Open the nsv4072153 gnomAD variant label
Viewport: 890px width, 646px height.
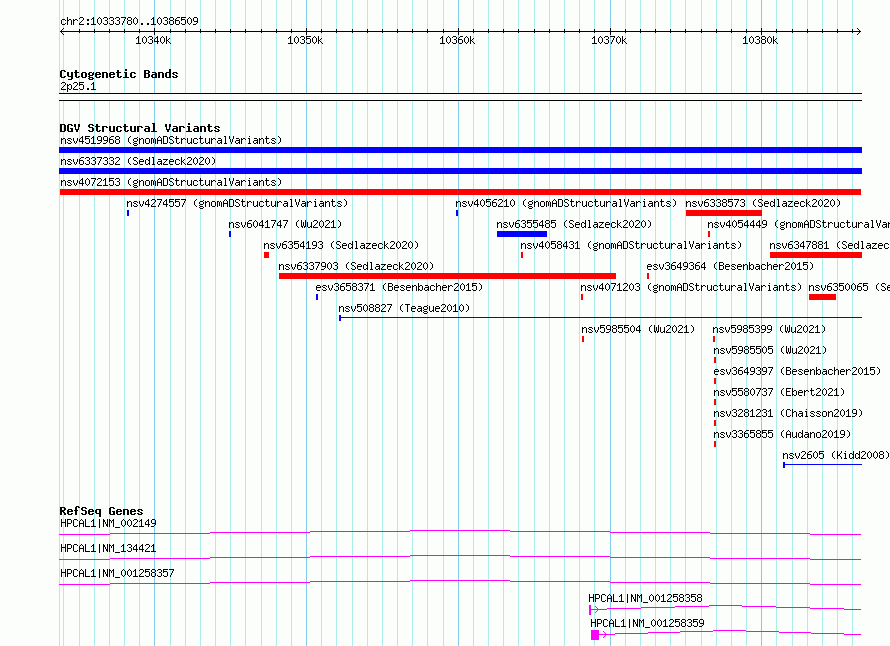click(171, 182)
